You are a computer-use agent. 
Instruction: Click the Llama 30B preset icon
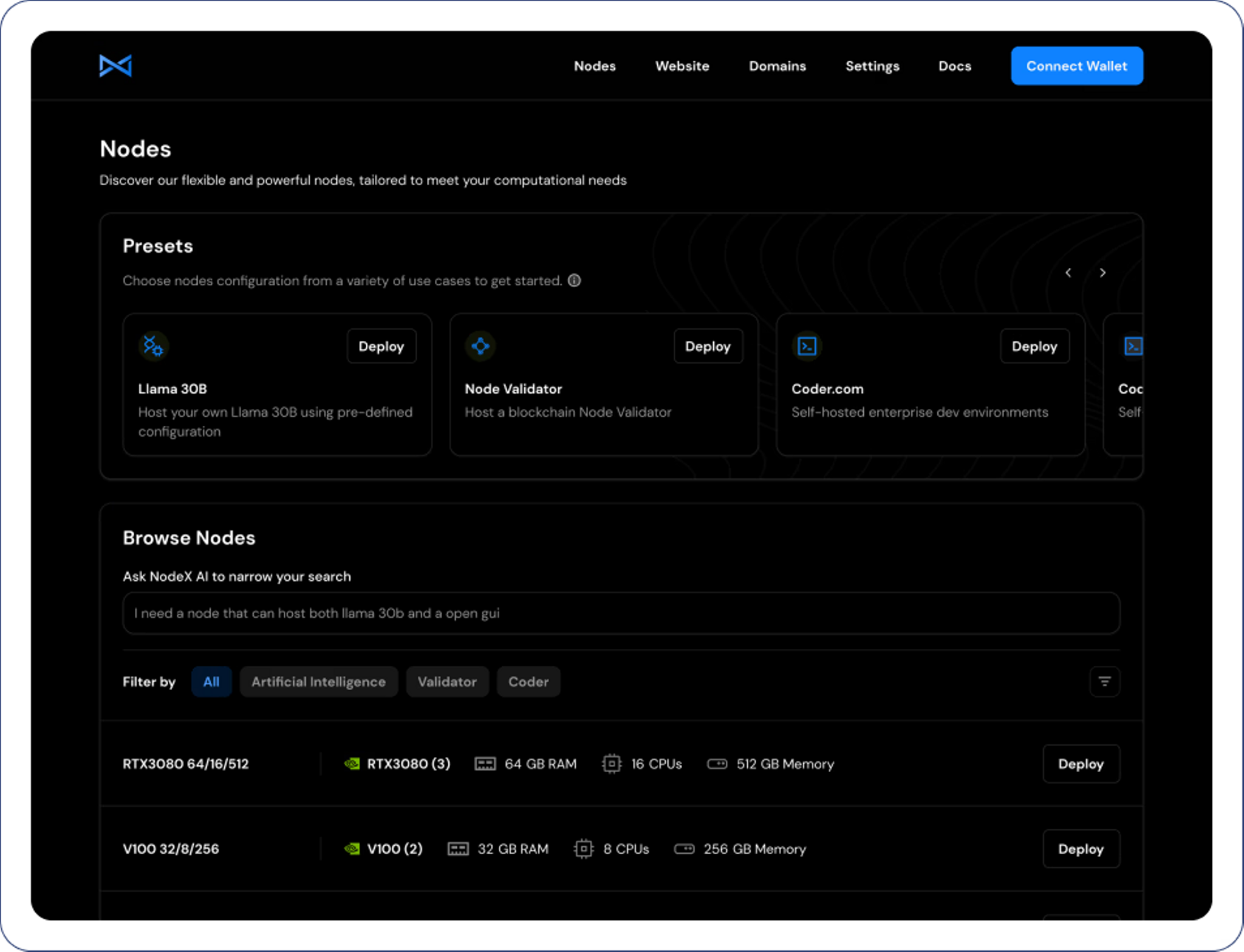pyautogui.click(x=153, y=346)
